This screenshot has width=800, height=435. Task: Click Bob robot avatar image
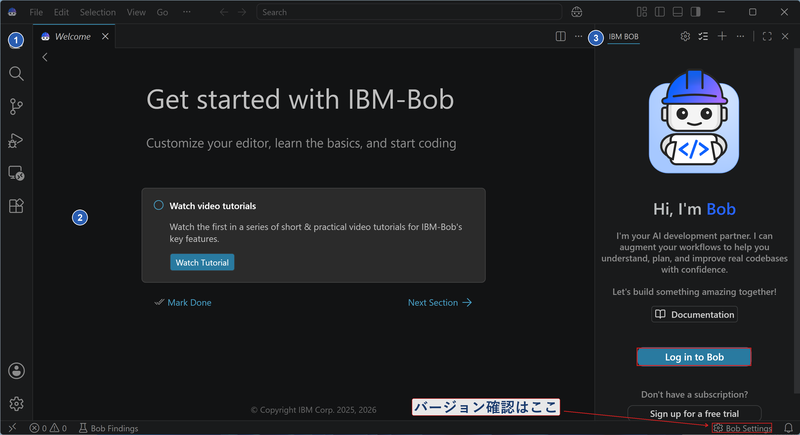point(694,122)
